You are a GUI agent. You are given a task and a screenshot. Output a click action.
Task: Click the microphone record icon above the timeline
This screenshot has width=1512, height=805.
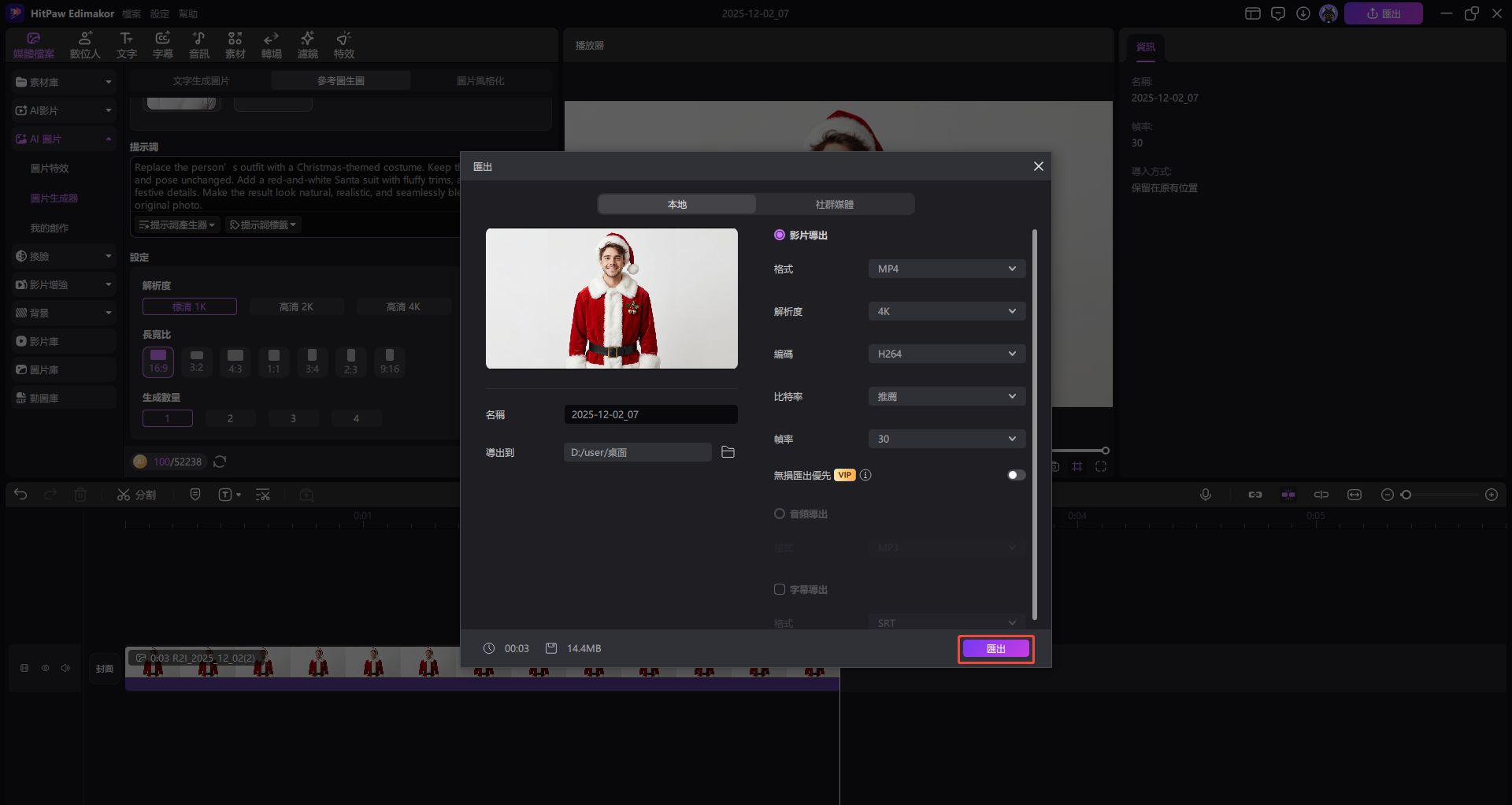coord(1205,495)
